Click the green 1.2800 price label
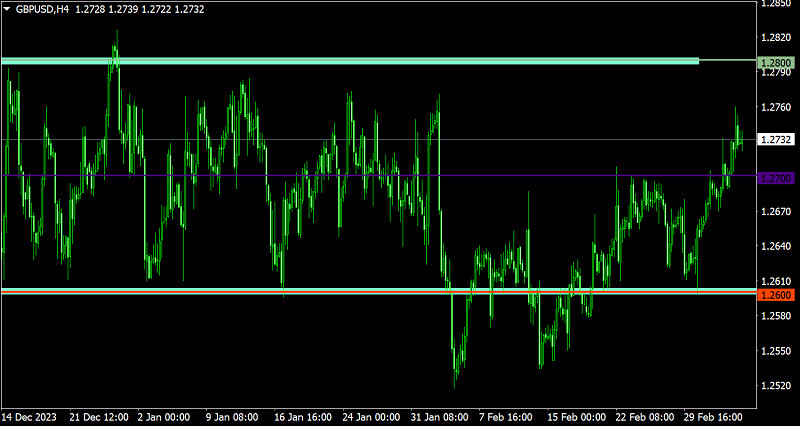The width and height of the screenshot is (800, 426). (x=776, y=63)
